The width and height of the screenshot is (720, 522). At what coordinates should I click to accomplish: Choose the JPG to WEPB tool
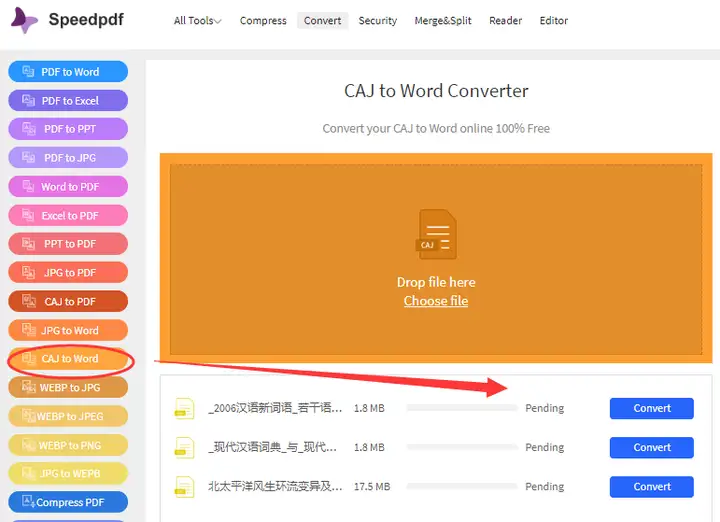(68, 473)
